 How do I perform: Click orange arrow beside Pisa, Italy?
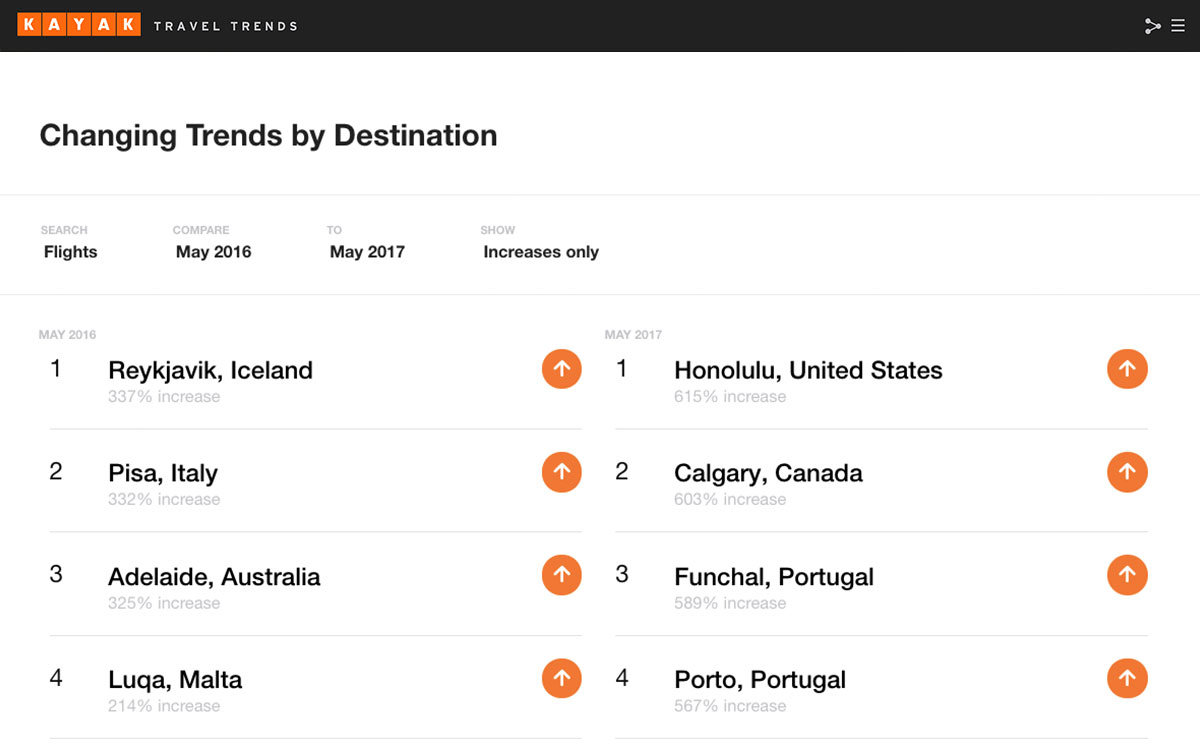coord(562,472)
